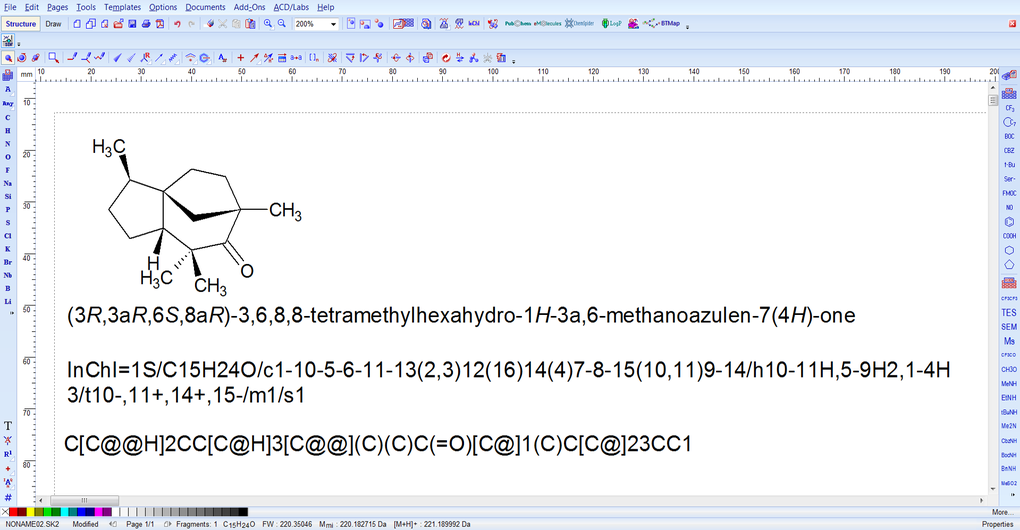Select the Draw Chains tool

pos(99,58)
